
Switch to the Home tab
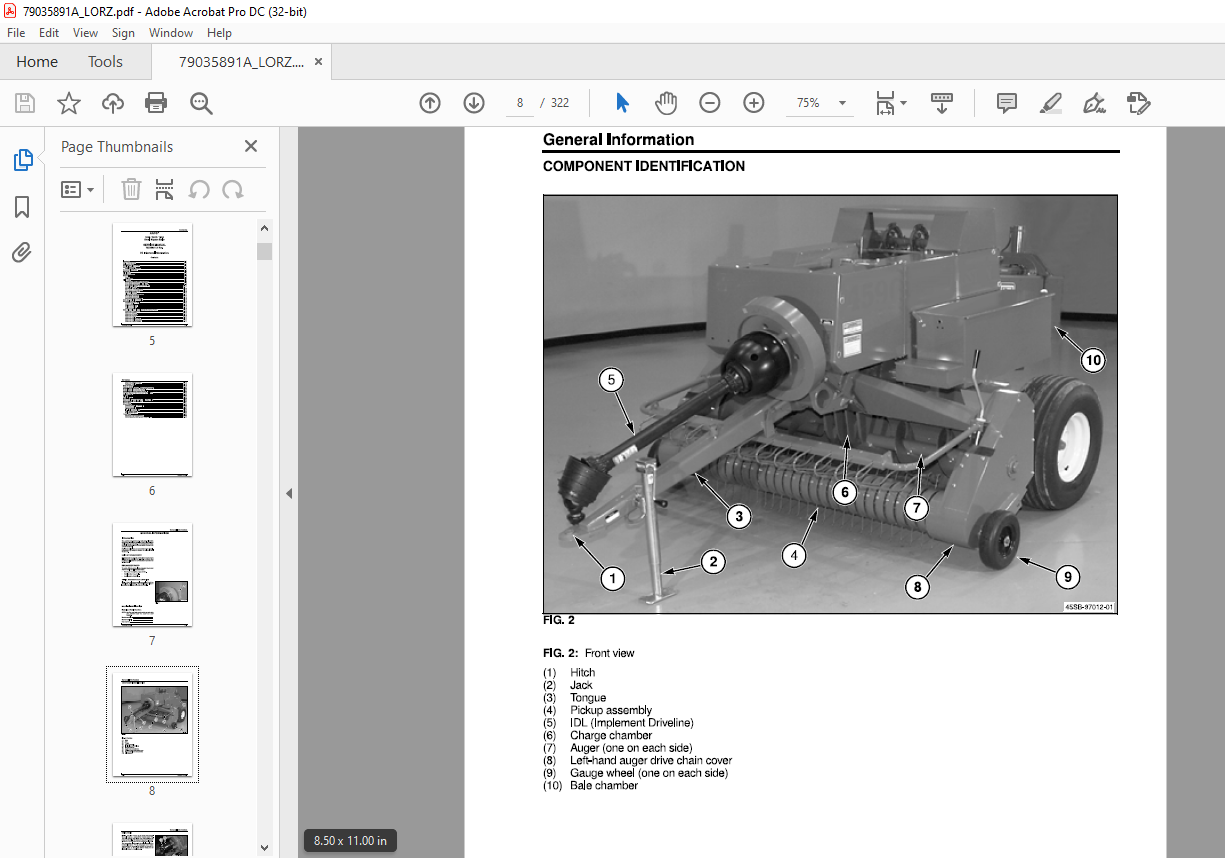tap(37, 62)
